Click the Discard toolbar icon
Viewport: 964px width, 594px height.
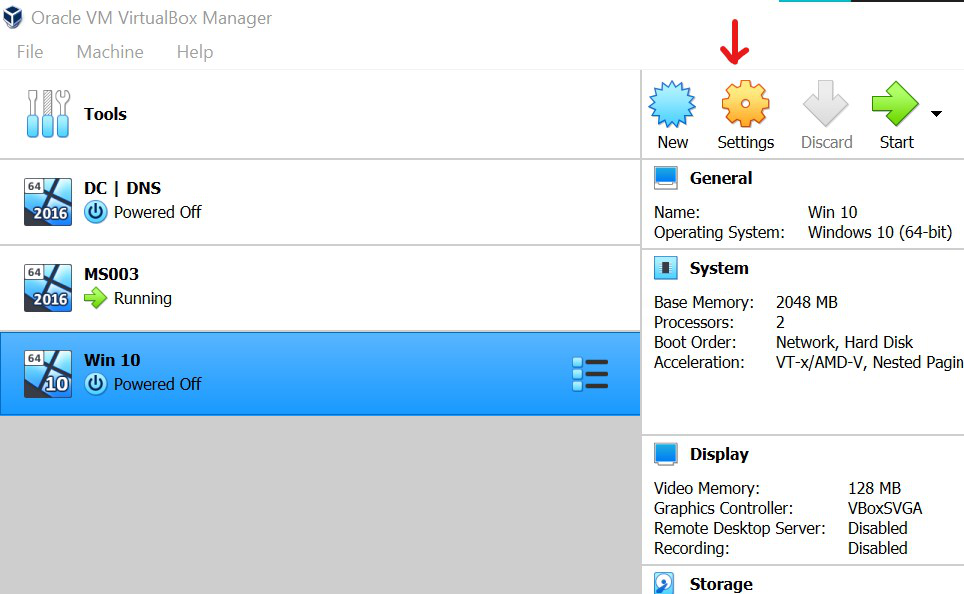826,104
